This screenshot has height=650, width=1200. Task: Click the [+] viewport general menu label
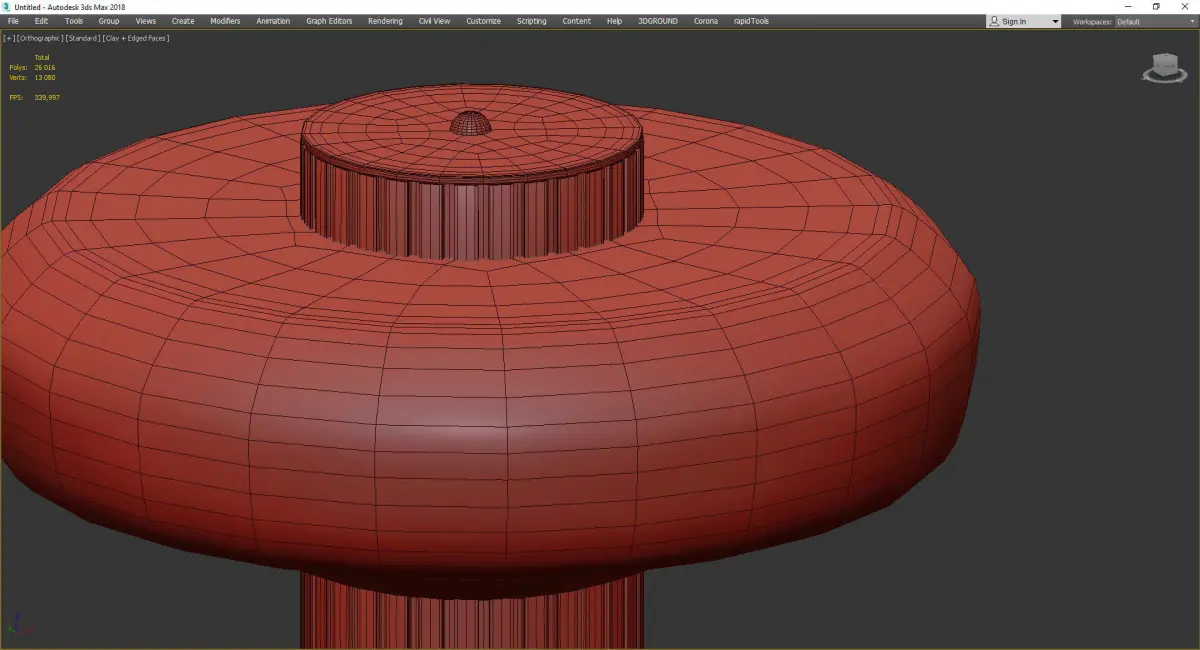coord(9,38)
